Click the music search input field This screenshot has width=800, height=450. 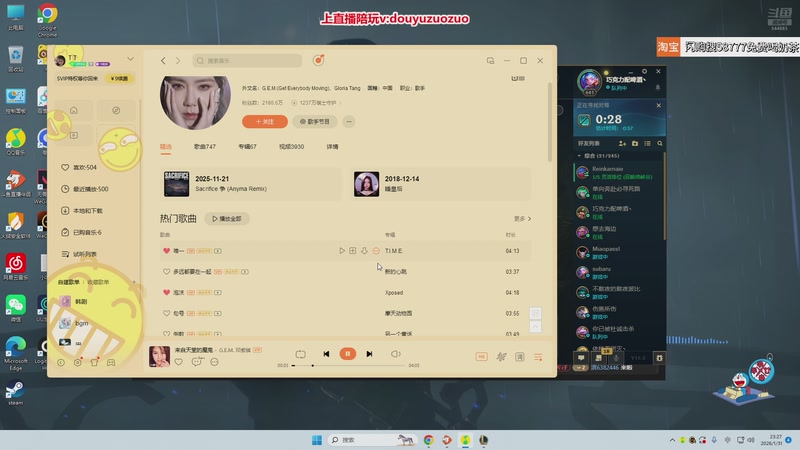point(247,61)
